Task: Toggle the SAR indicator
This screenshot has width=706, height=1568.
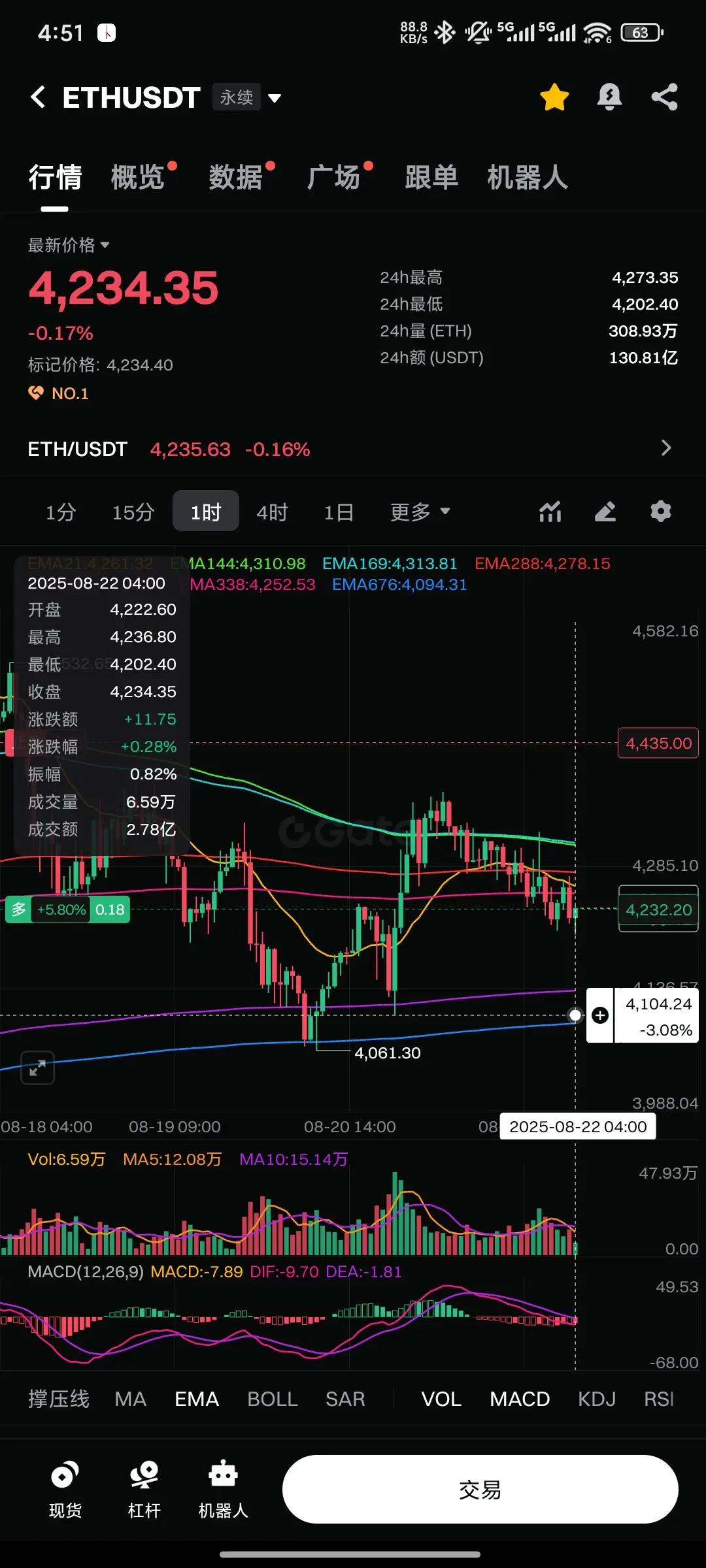Action: [x=345, y=1399]
